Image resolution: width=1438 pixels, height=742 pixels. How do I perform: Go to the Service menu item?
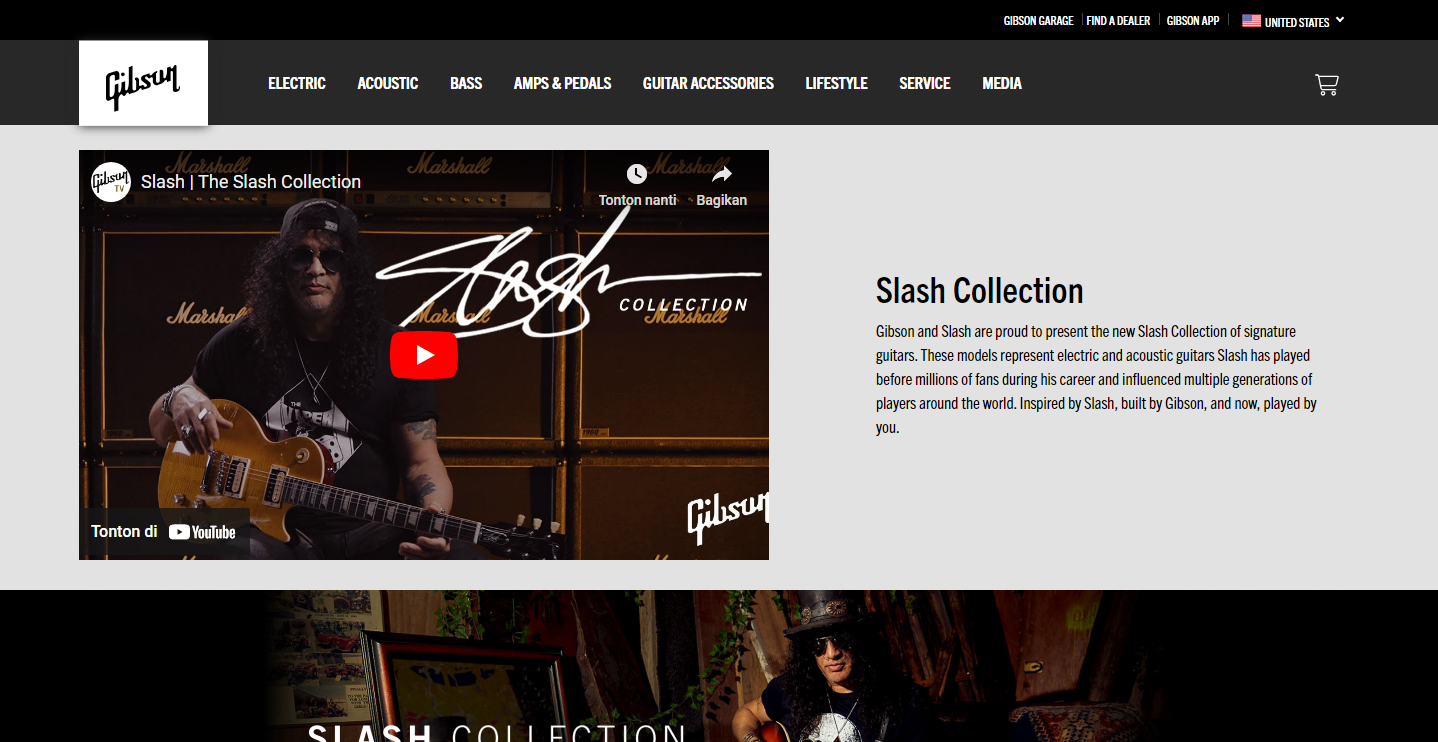click(x=925, y=83)
